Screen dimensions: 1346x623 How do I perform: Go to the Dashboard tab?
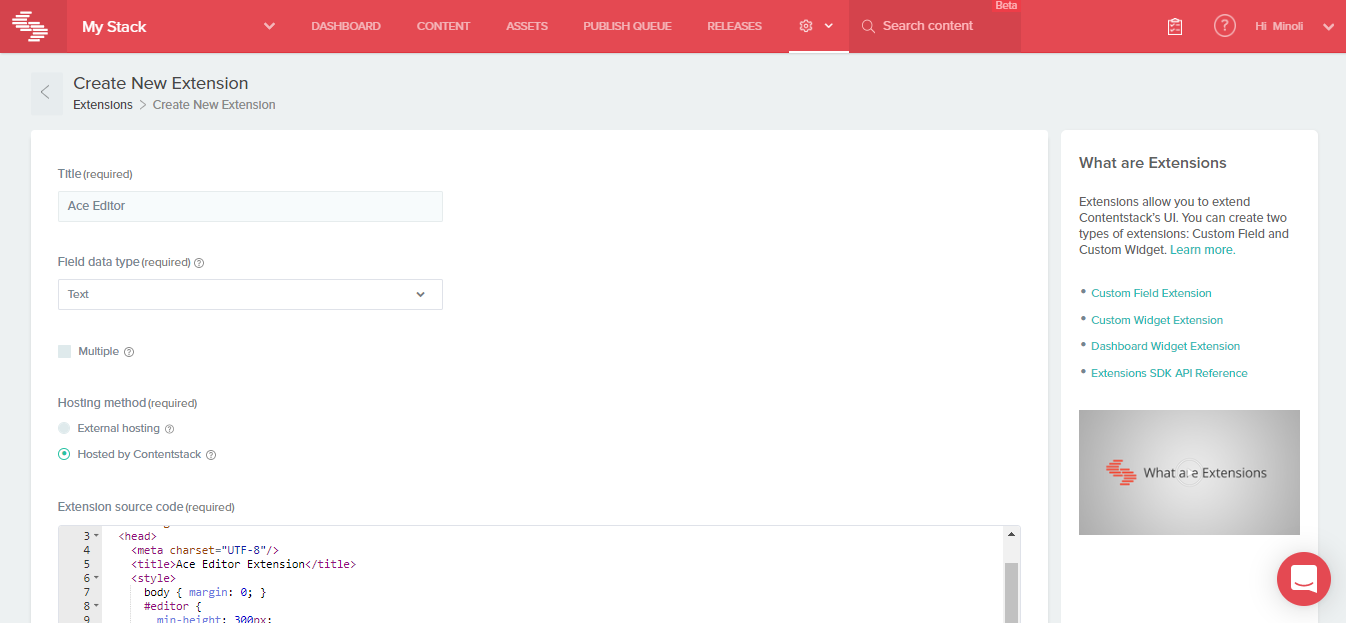[346, 26]
